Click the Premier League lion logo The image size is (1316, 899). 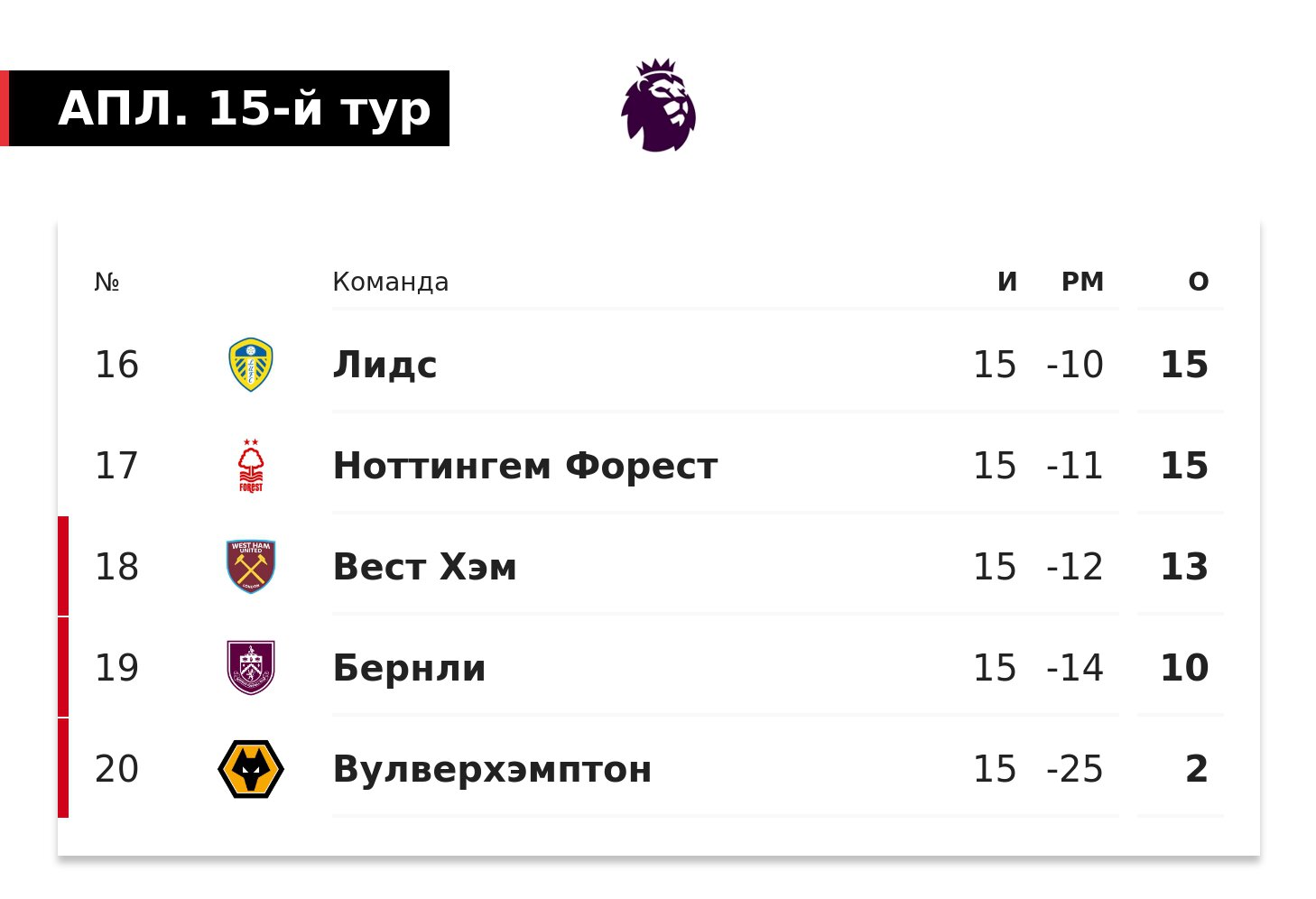point(658,106)
